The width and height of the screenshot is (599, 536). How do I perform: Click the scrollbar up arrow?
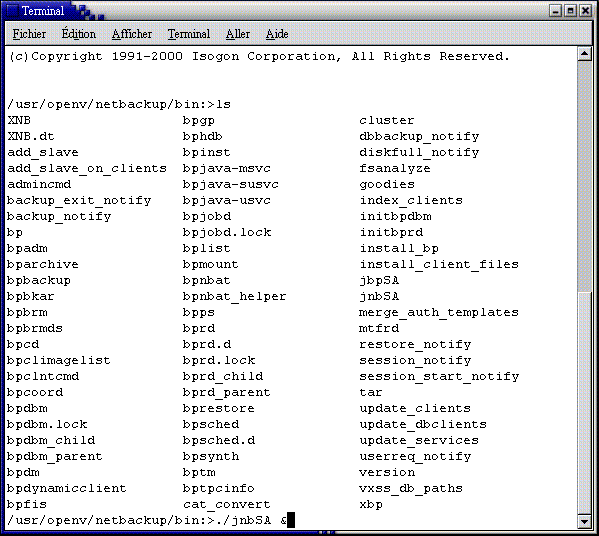[x=584, y=54]
